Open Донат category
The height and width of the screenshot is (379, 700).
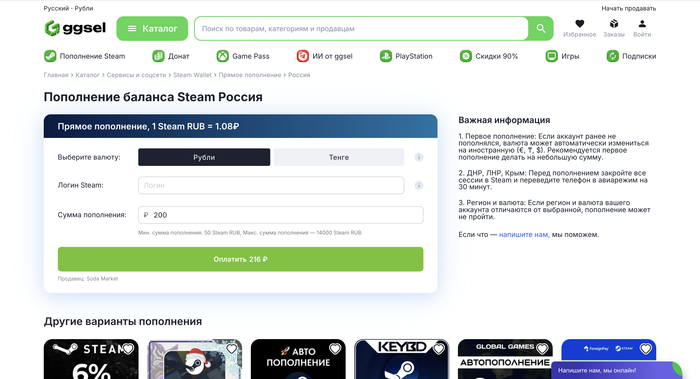[x=171, y=56]
